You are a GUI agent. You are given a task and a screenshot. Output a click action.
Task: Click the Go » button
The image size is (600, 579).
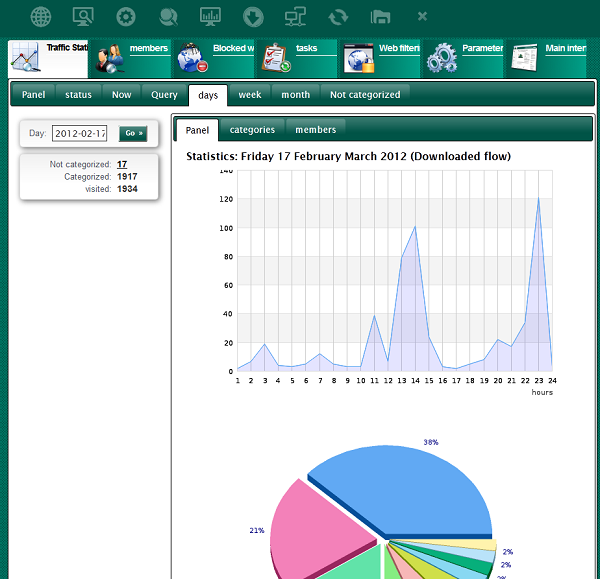[x=133, y=133]
